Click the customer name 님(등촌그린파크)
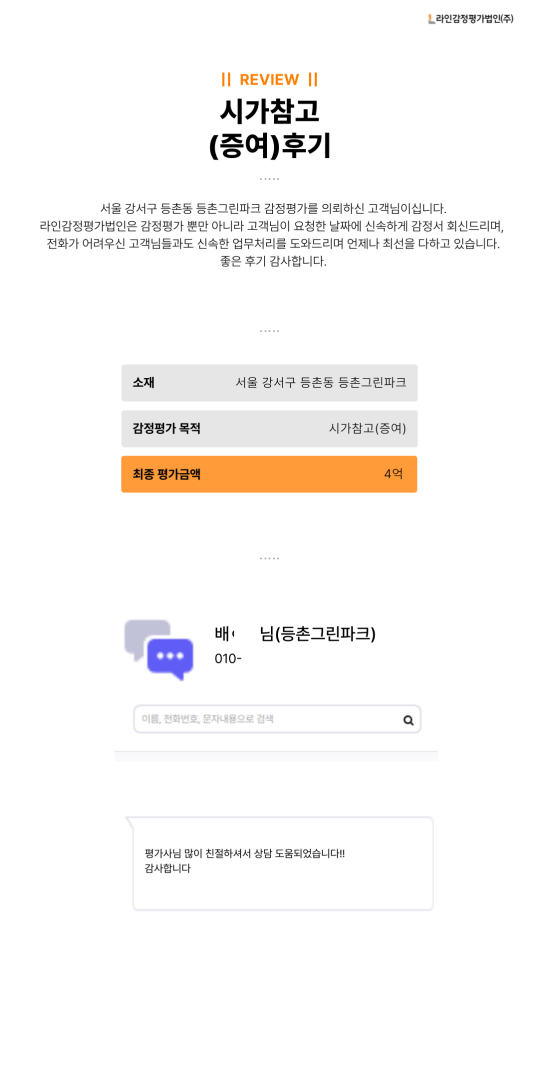Image resolution: width=539 pixels, height=1077 pixels. 318,633
